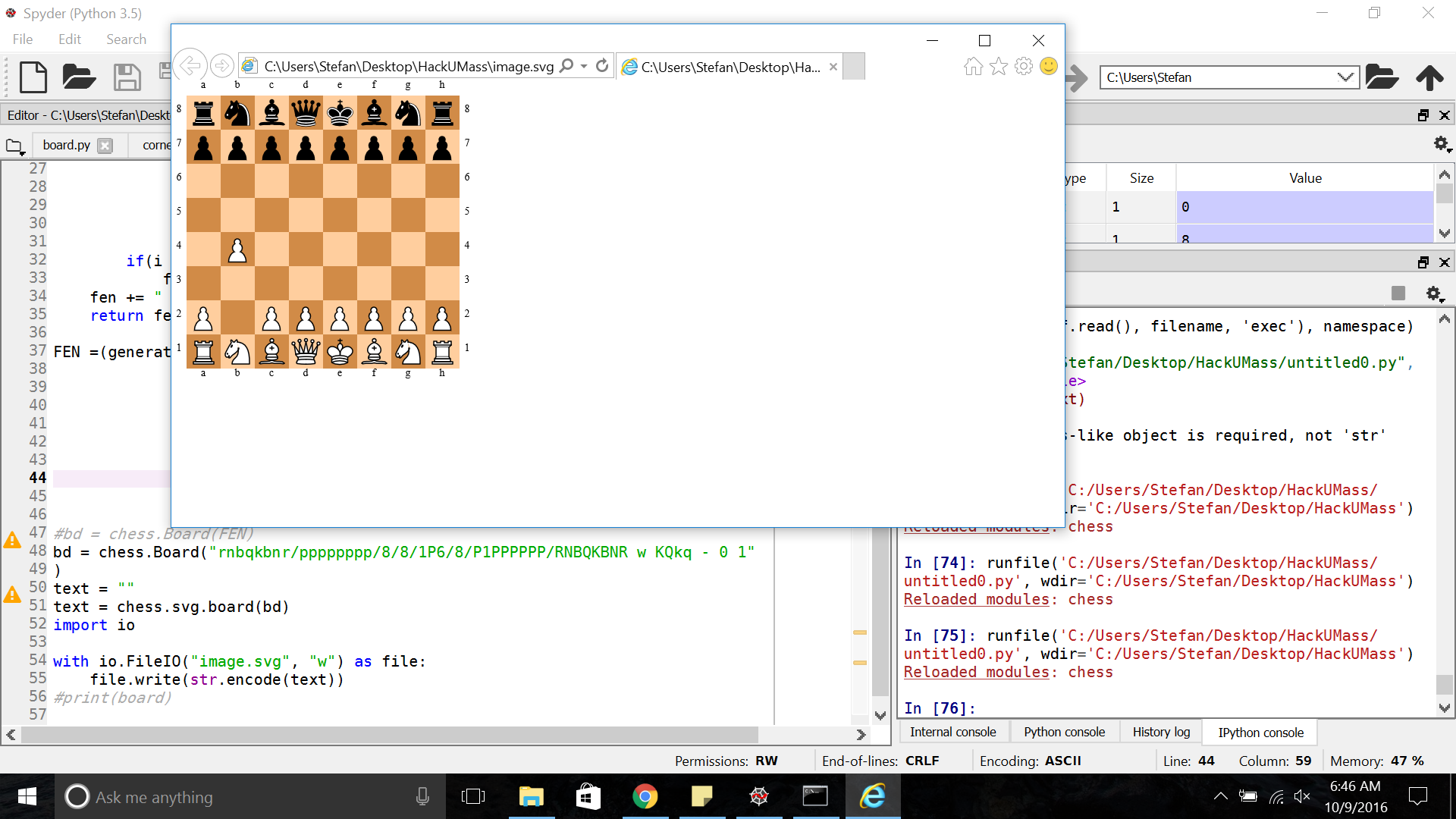Click the Value column header
Screen dimensions: 1456x819
[x=1305, y=178]
